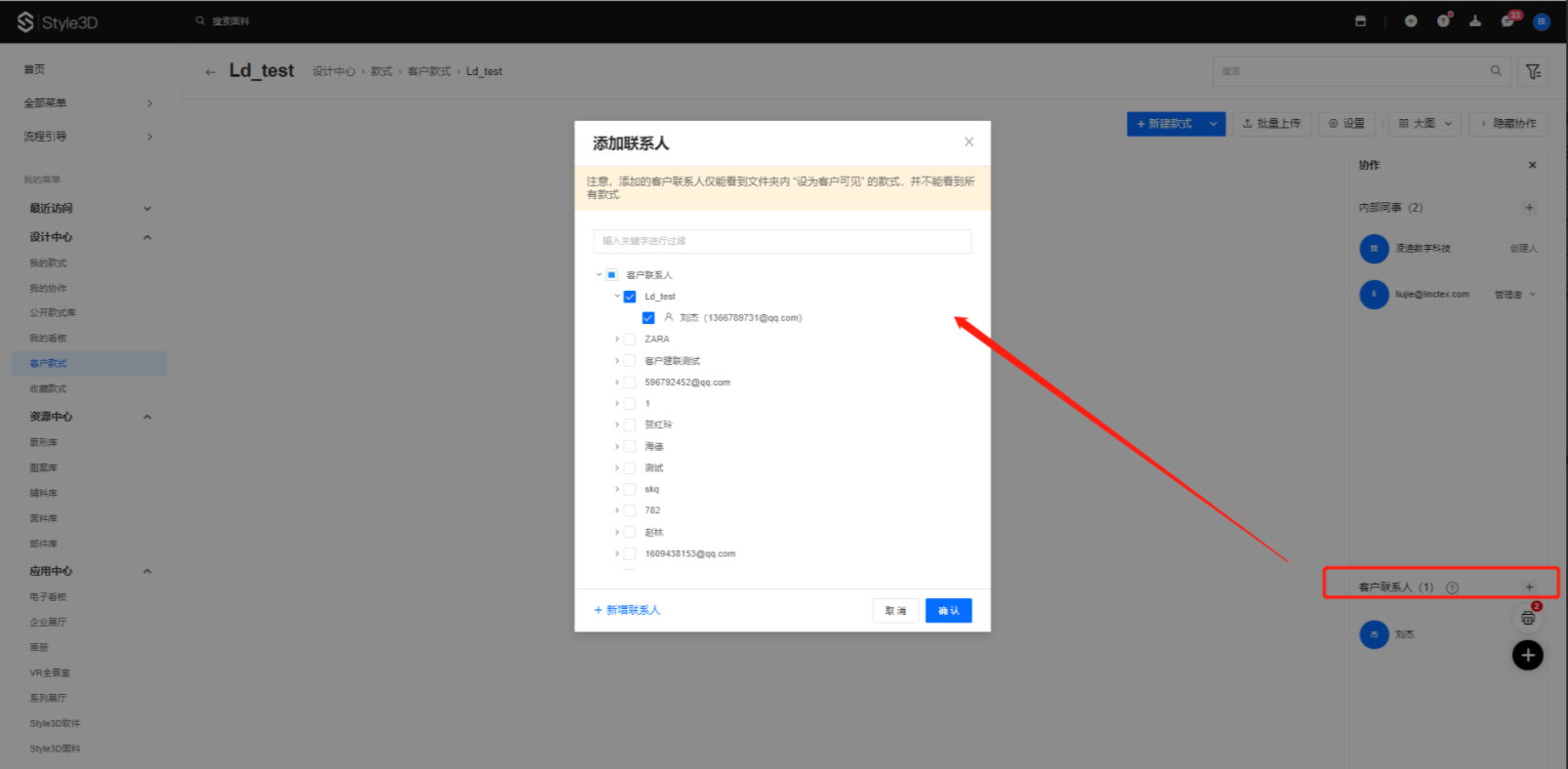Screen dimensions: 1568x769
Task: Click the back arrow beside Ld_test title
Action: (x=211, y=72)
